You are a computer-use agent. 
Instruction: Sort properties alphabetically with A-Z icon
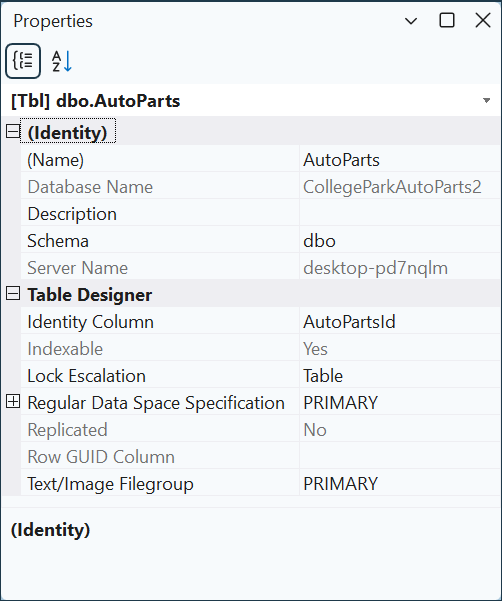click(x=62, y=61)
